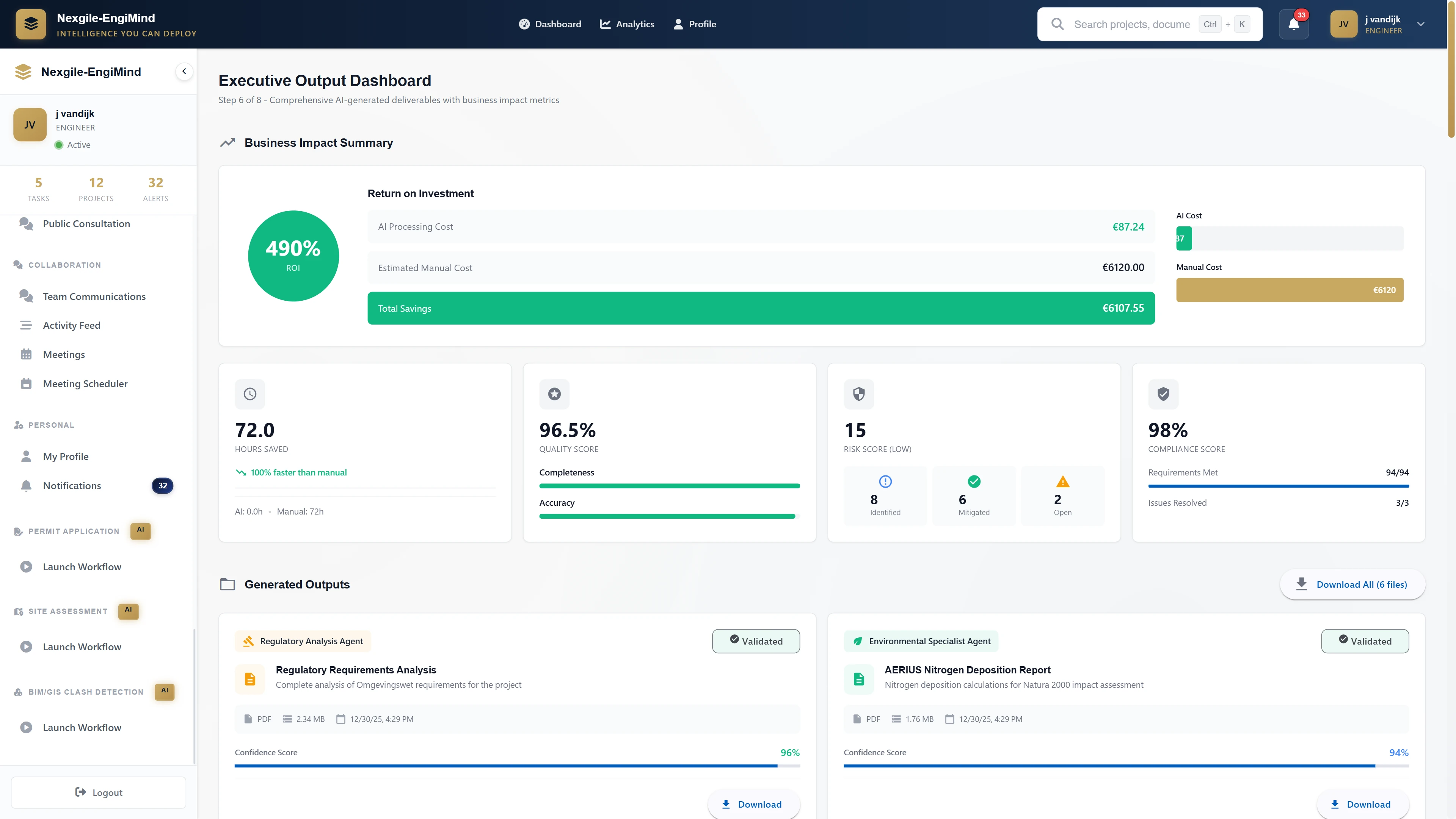Open the Dashboard tab
Viewport: 1456px width, 819px height.
[550, 24]
